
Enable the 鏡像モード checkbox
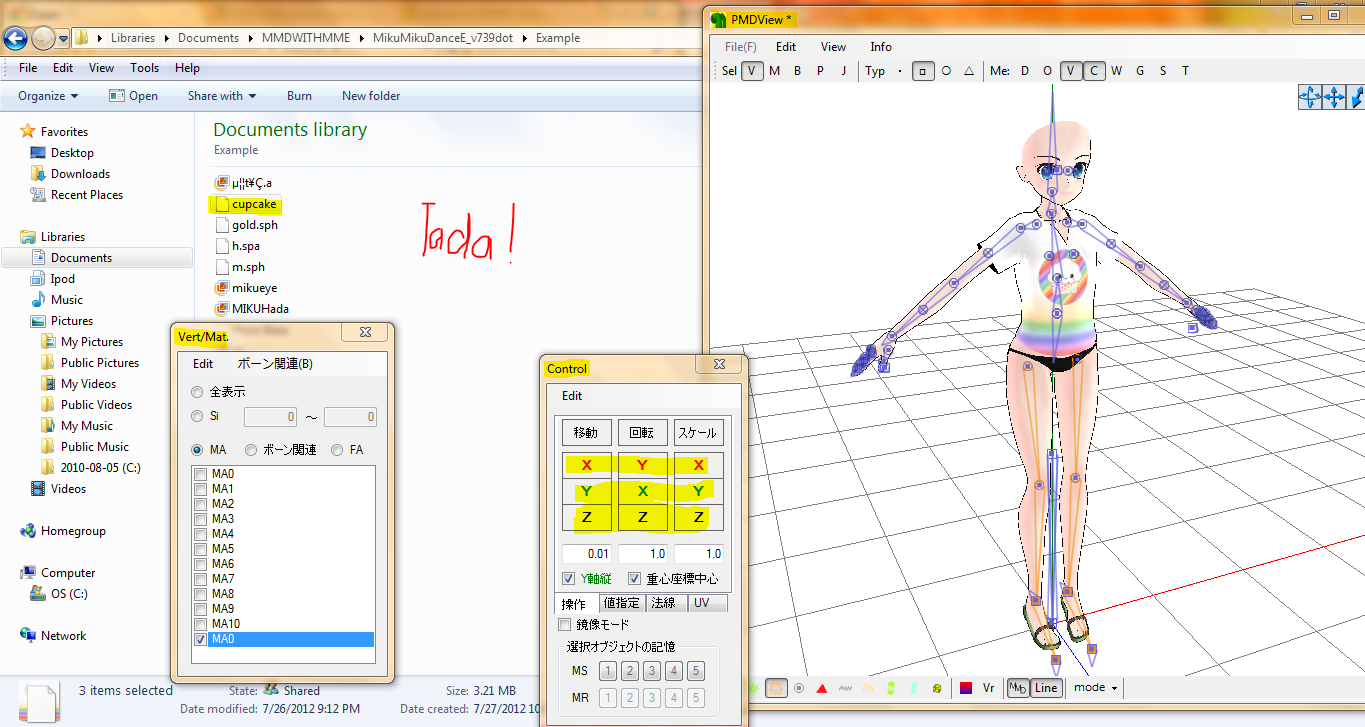564,624
